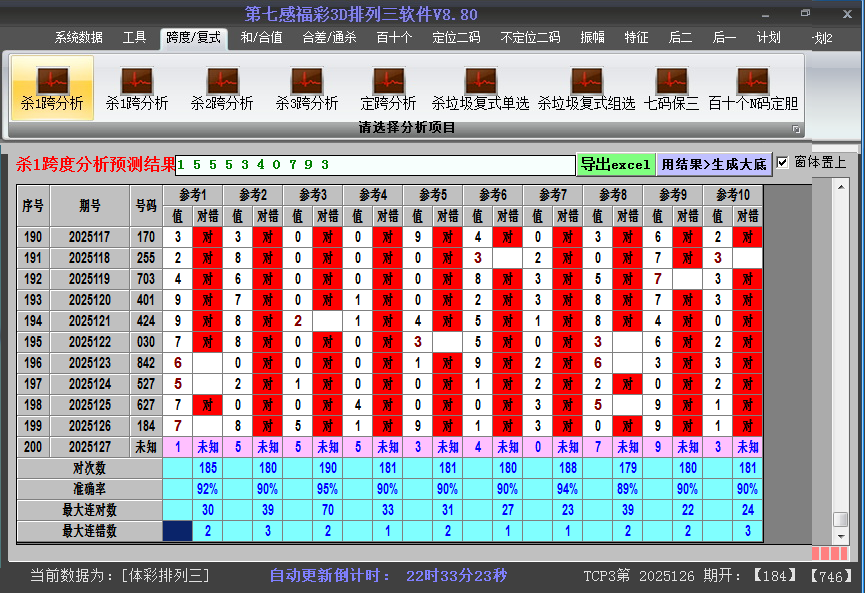
Task: Click the vertical scrollbar thumb
Action: [841, 520]
